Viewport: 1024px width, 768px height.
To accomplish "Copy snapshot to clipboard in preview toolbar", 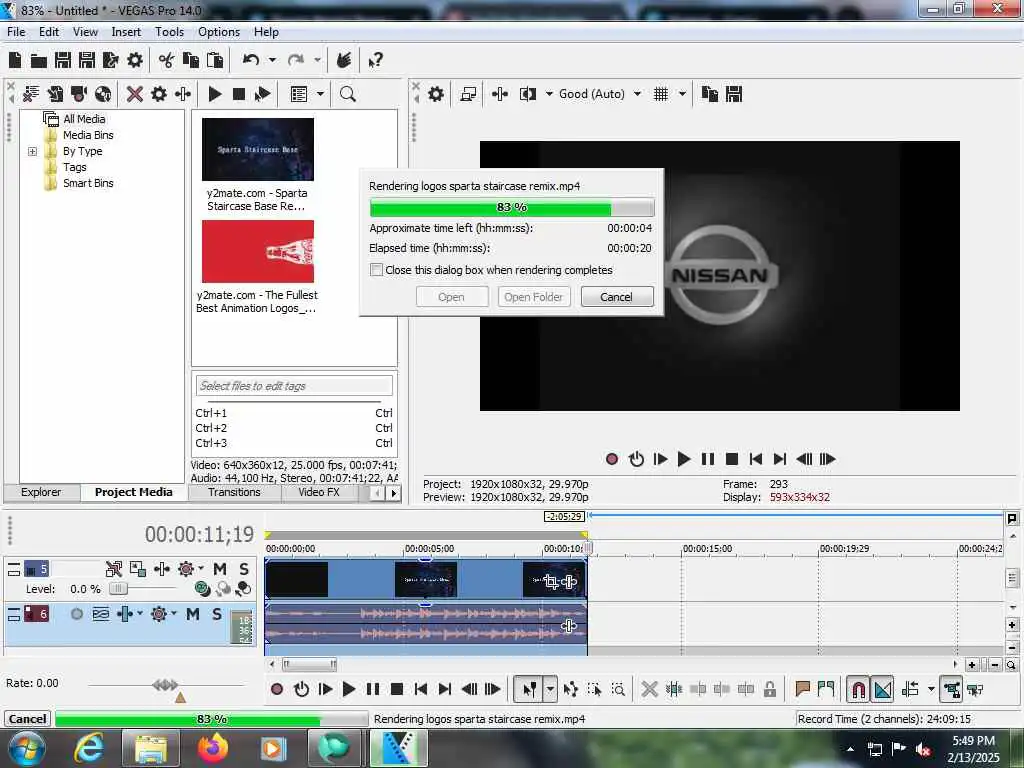I will point(709,94).
